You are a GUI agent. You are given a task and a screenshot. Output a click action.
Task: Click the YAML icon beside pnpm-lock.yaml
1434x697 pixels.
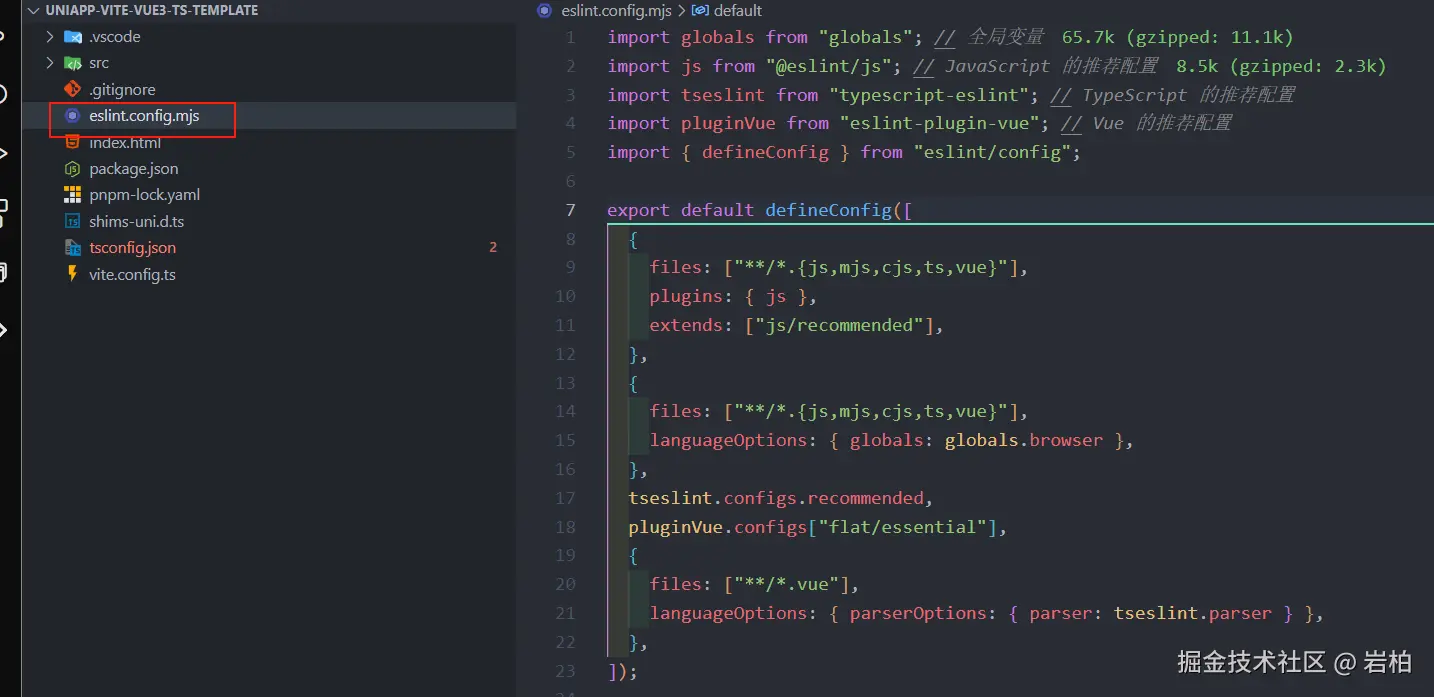tap(72, 195)
